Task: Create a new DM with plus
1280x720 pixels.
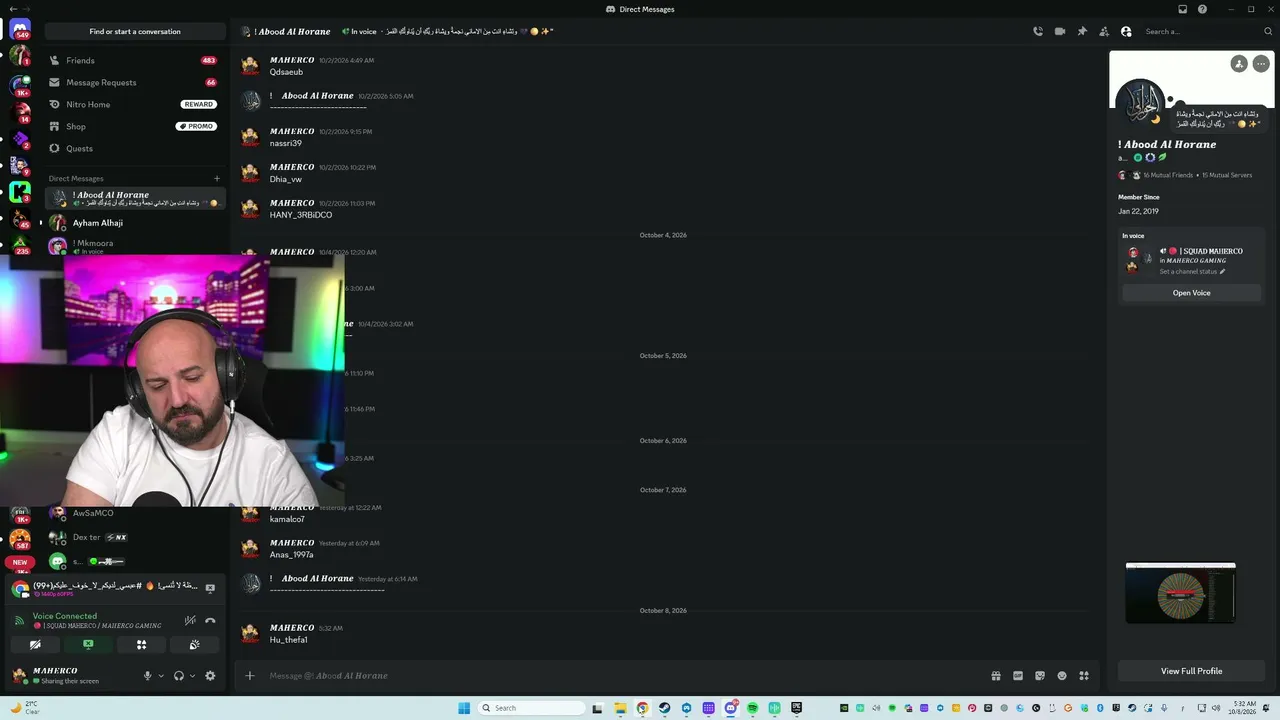Action: click(x=217, y=178)
